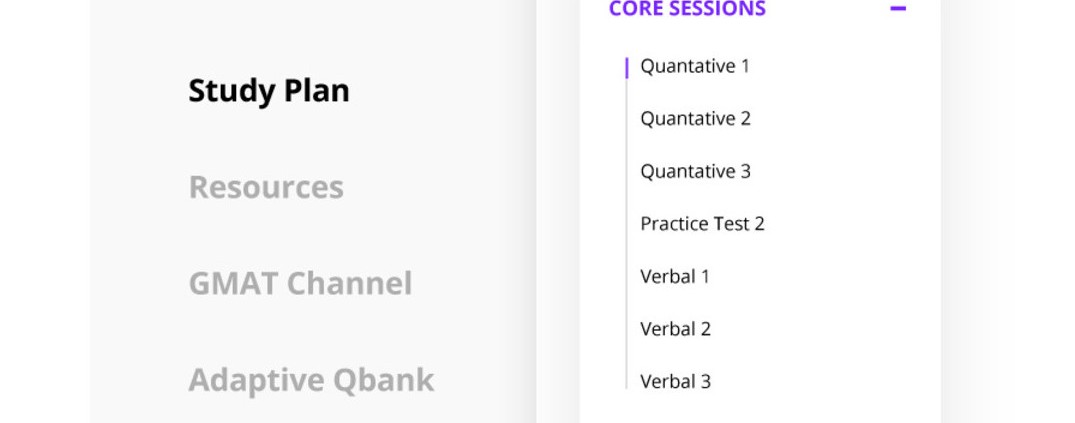Select the Quantative 2 session
The height and width of the screenshot is (423, 1075).
tap(695, 119)
